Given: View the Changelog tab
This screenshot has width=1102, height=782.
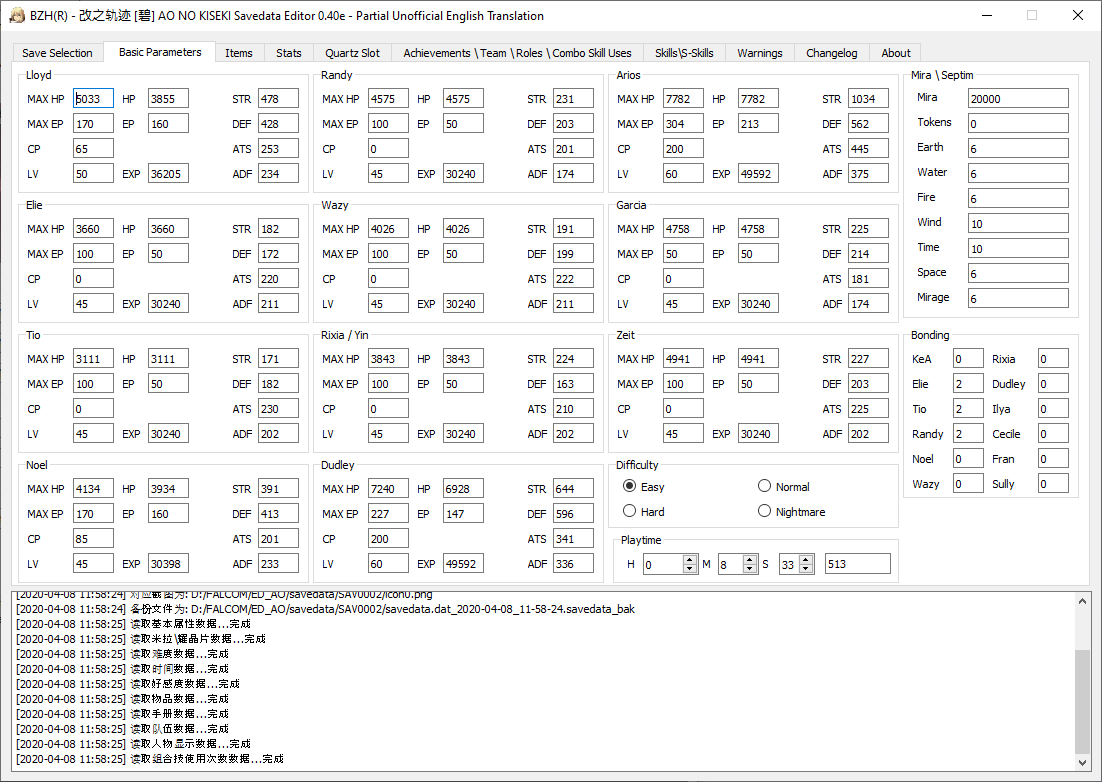Looking at the screenshot, I should click(831, 53).
